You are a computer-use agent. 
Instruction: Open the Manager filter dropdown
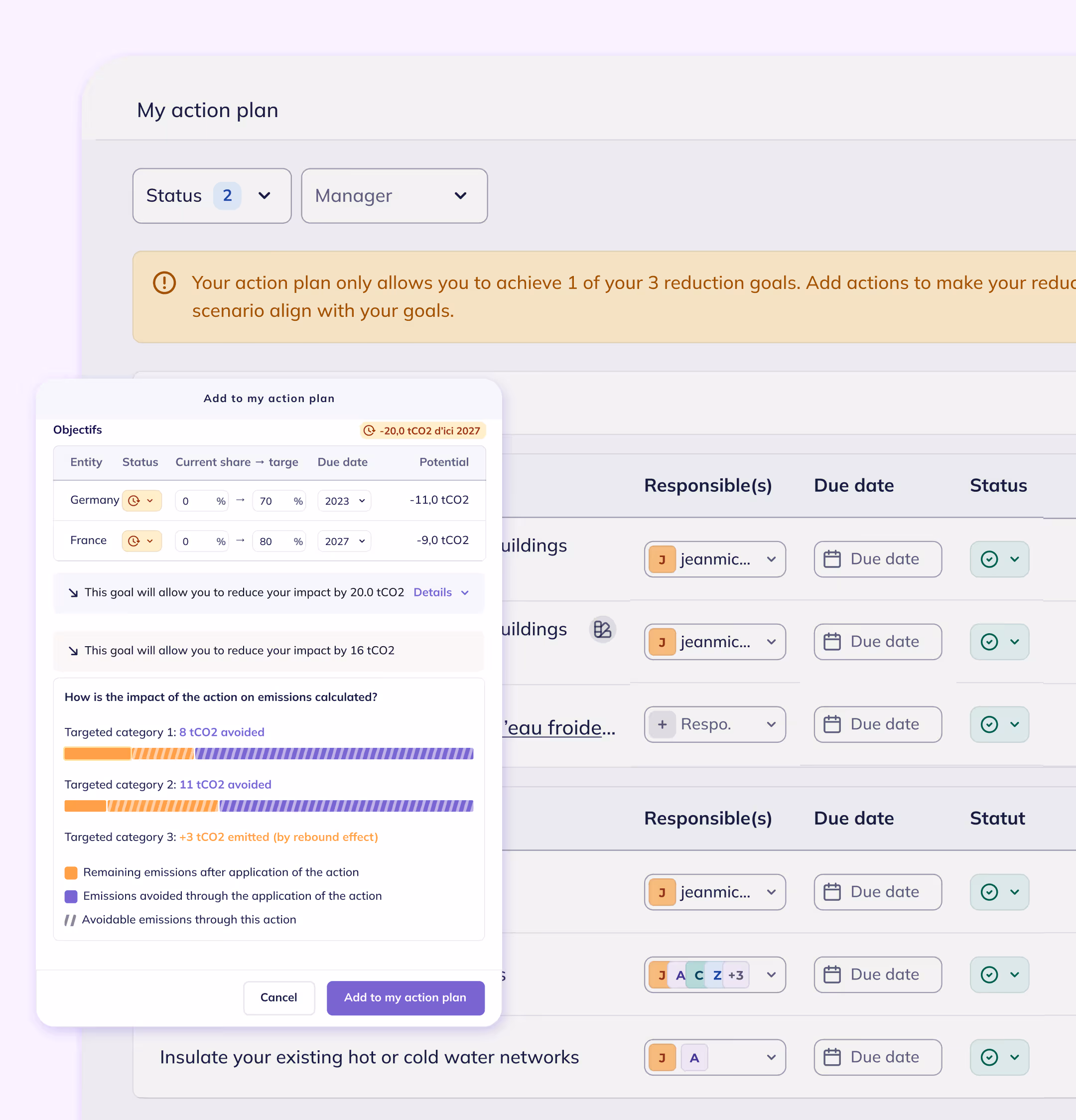click(394, 195)
